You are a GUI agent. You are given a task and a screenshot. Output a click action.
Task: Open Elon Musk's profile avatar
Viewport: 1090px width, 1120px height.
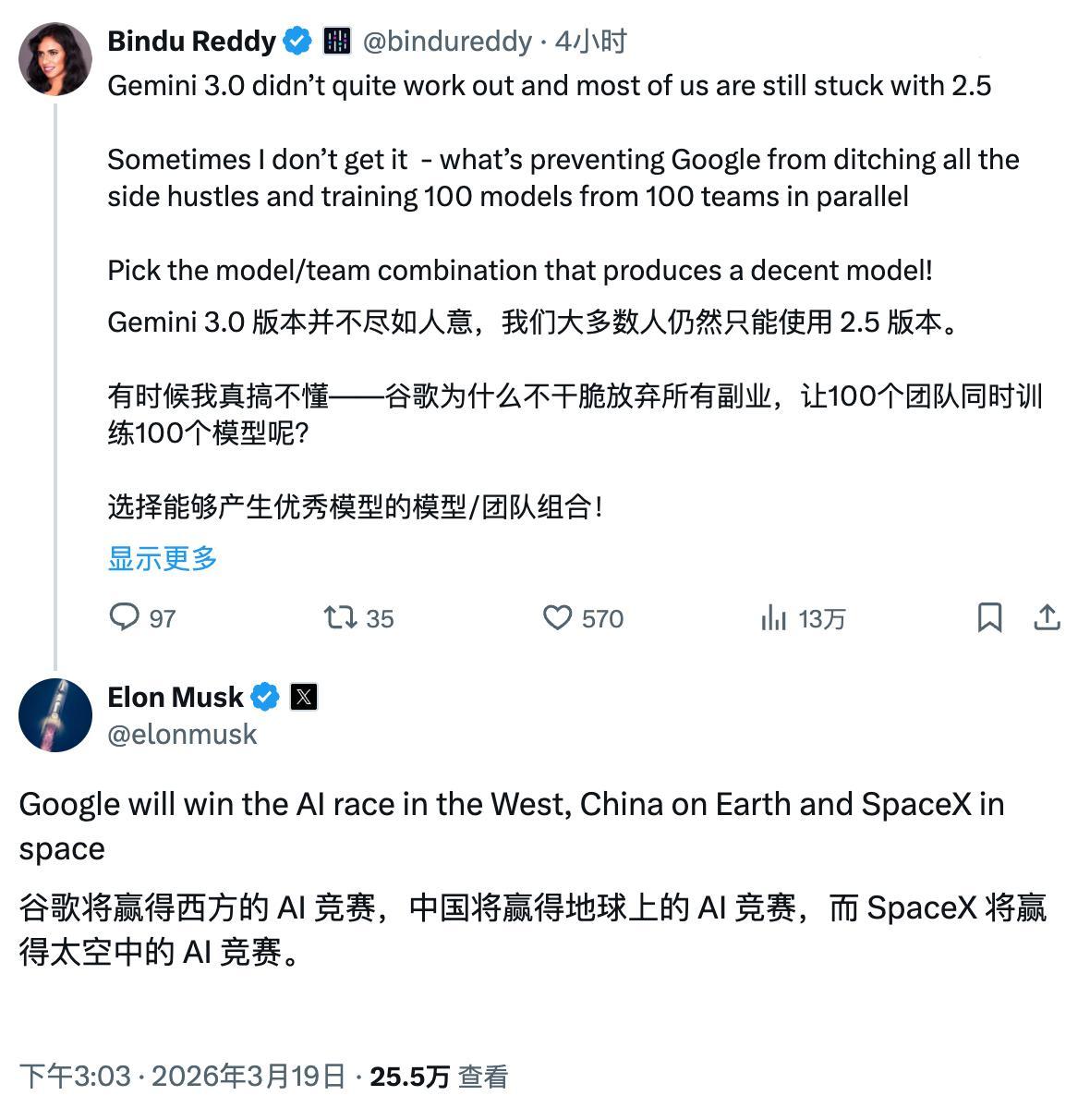click(54, 714)
